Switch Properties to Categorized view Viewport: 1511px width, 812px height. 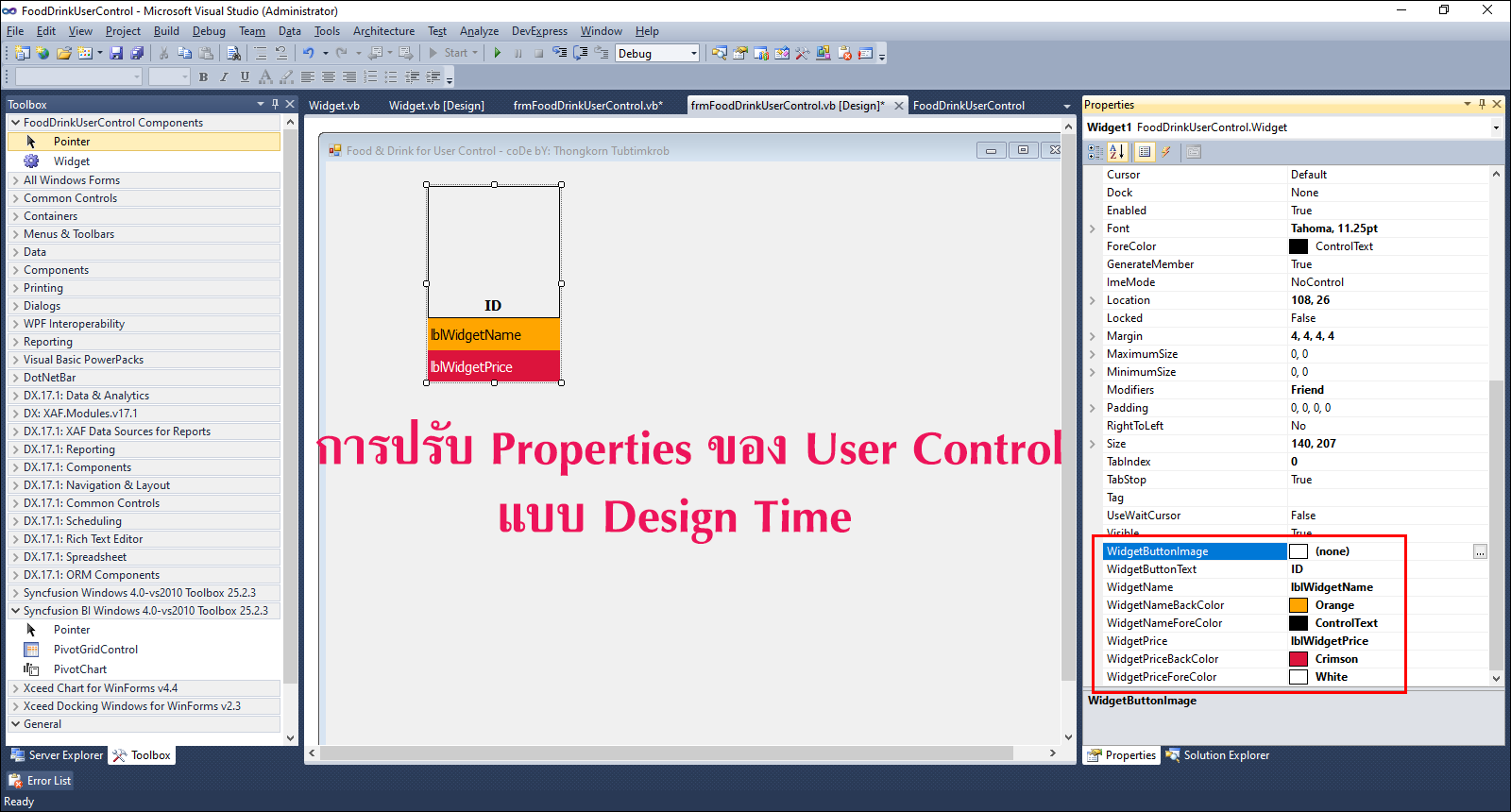pos(1095,152)
